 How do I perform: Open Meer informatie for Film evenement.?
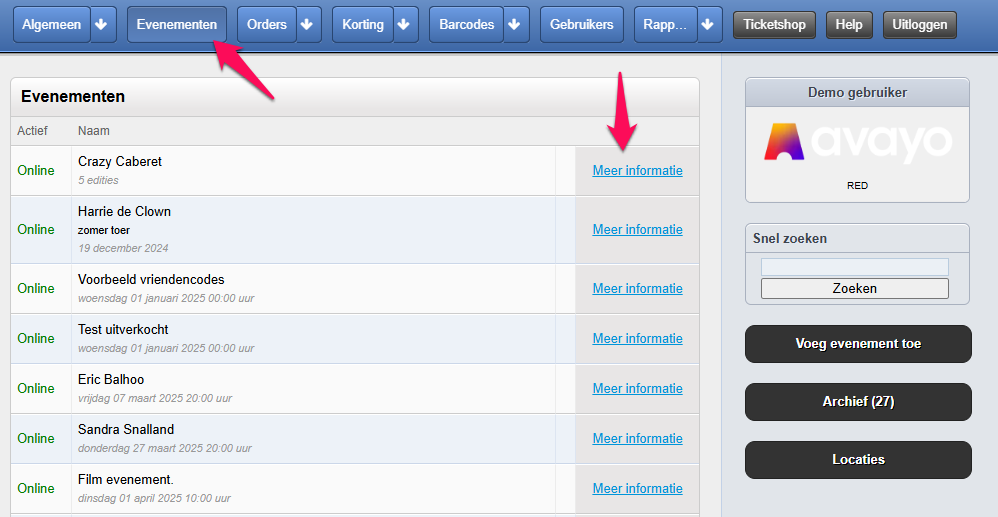click(x=638, y=488)
